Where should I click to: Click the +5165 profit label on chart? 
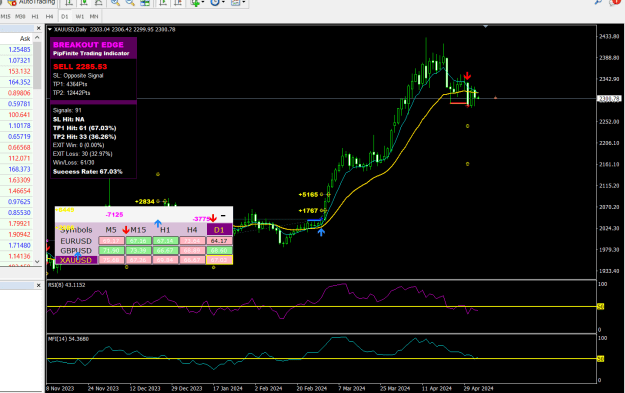point(308,195)
